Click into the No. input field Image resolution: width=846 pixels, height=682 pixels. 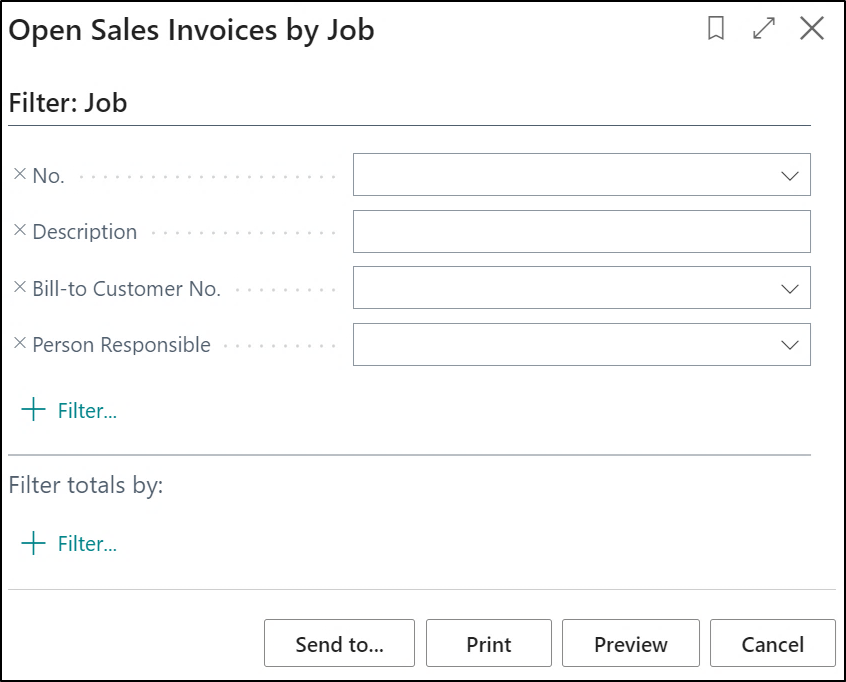[560, 175]
